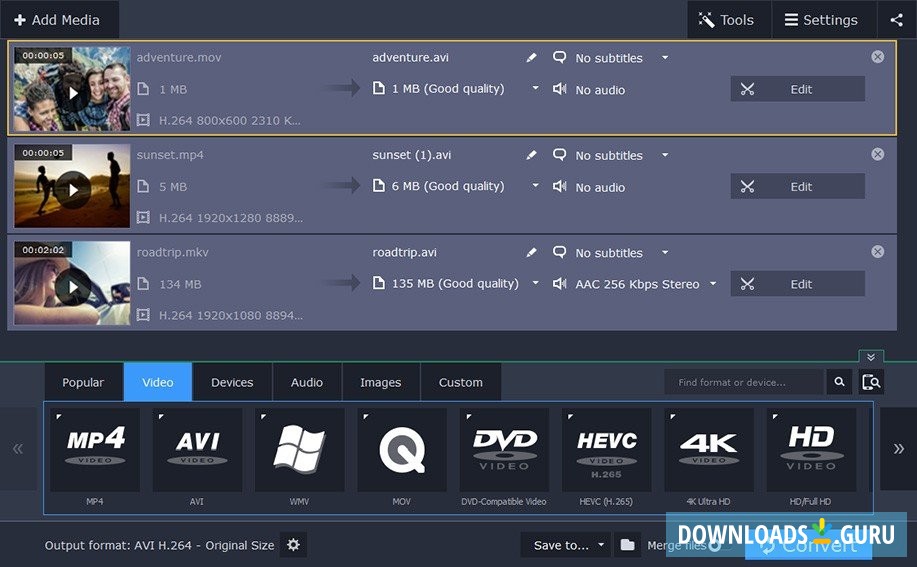Click the share icon in top bar
917x567 pixels.
click(896, 20)
